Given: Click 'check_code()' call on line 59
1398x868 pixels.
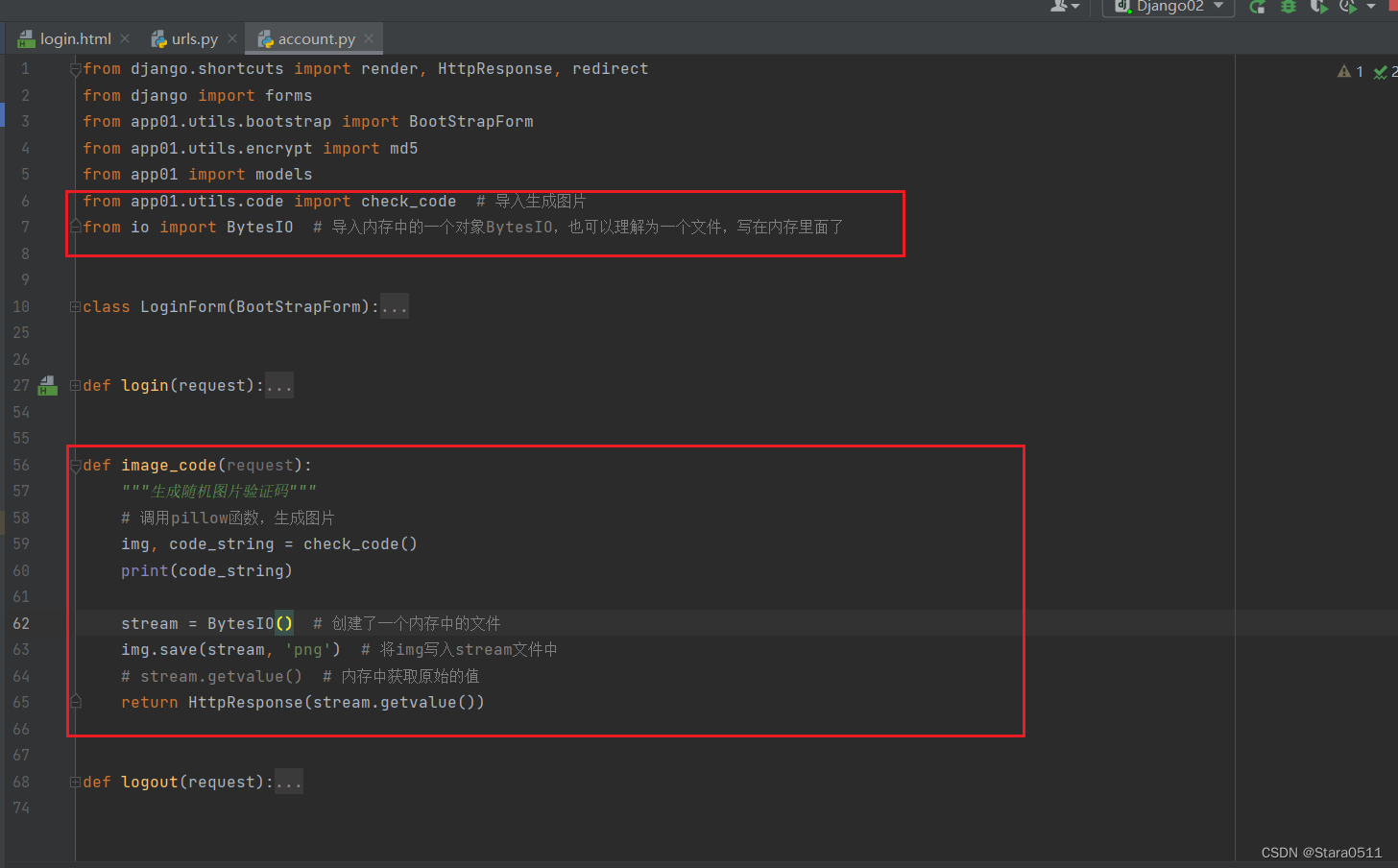Looking at the screenshot, I should pyautogui.click(x=360, y=544).
